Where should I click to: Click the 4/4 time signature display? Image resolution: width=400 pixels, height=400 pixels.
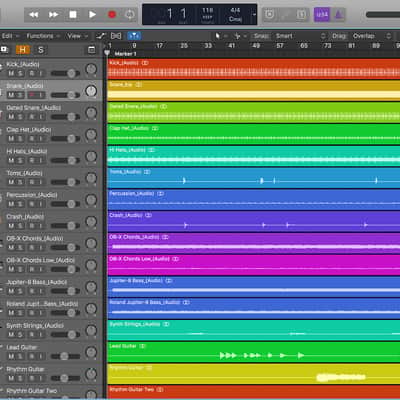(x=235, y=10)
